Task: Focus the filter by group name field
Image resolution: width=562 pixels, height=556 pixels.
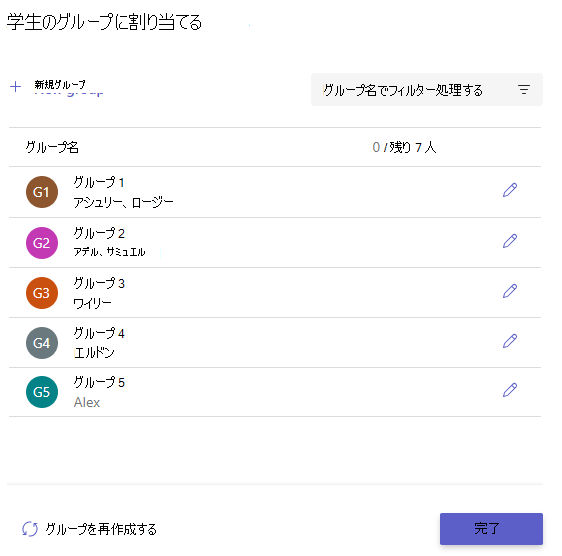Action: (427, 90)
